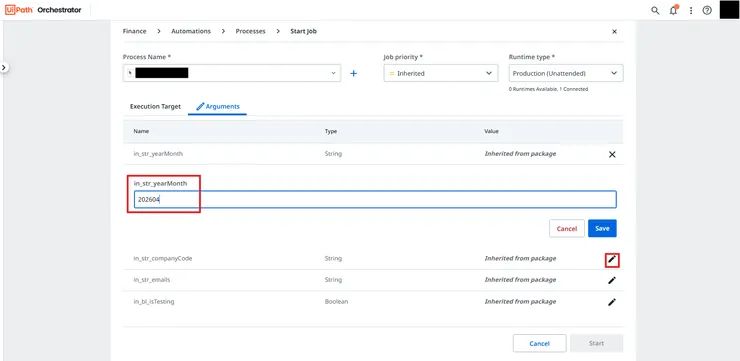Click '0 Runtimes Available, 1 Connected' text
Viewport: 740px width, 361px height.
click(x=548, y=89)
